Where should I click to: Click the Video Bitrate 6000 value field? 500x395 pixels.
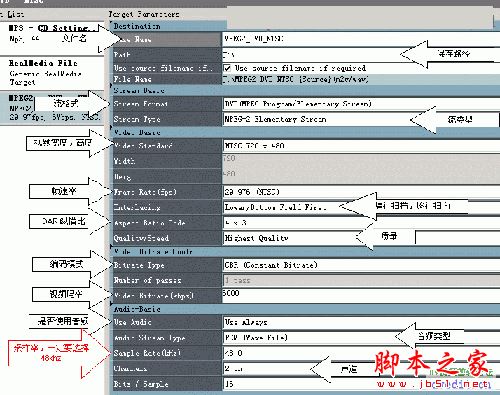[361, 296]
